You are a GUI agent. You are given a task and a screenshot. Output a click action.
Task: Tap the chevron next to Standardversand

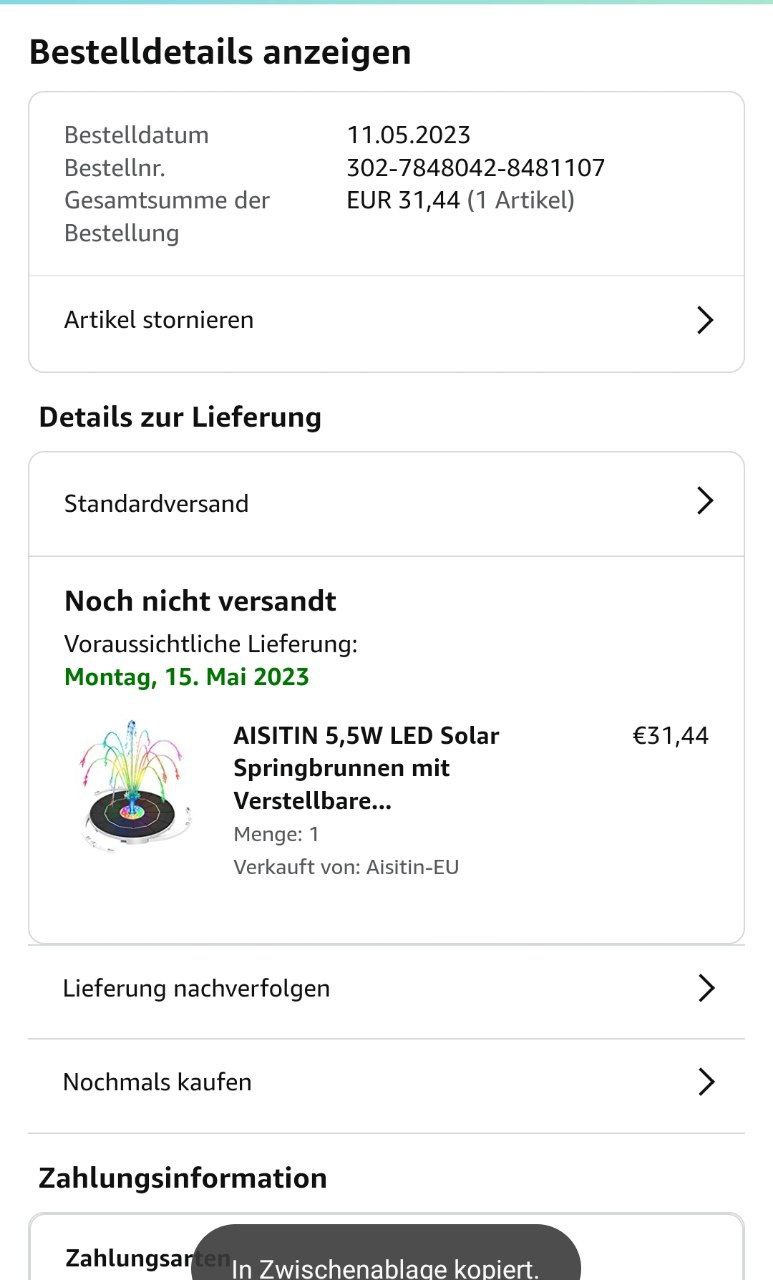[x=705, y=501]
